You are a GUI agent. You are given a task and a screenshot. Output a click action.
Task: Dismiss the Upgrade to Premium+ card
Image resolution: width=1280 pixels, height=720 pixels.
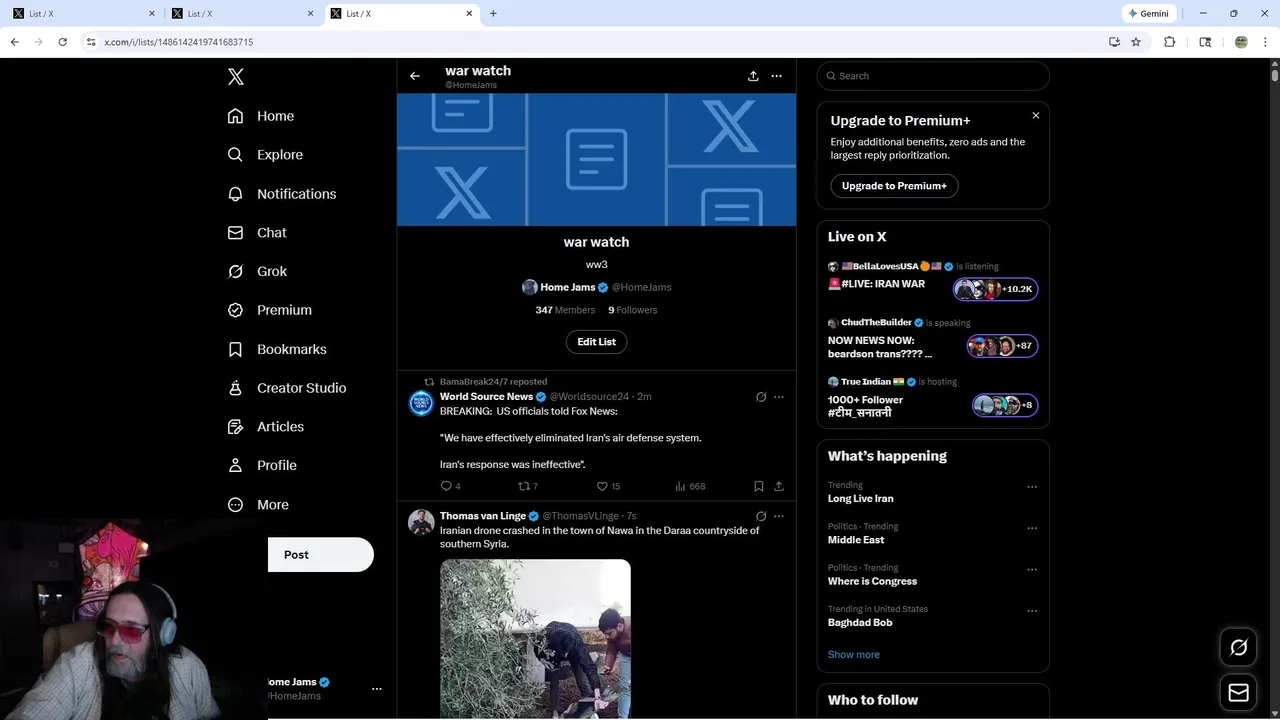coord(1036,116)
